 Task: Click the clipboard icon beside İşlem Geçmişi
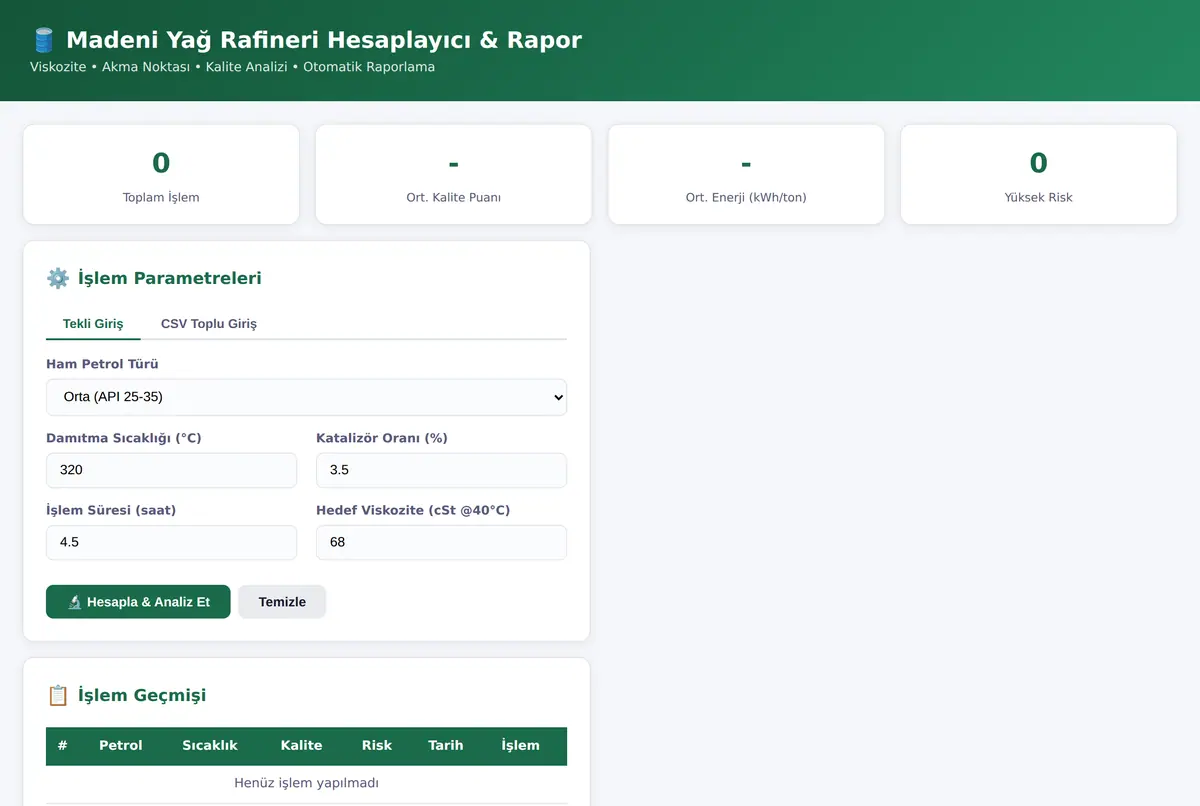pyautogui.click(x=57, y=695)
